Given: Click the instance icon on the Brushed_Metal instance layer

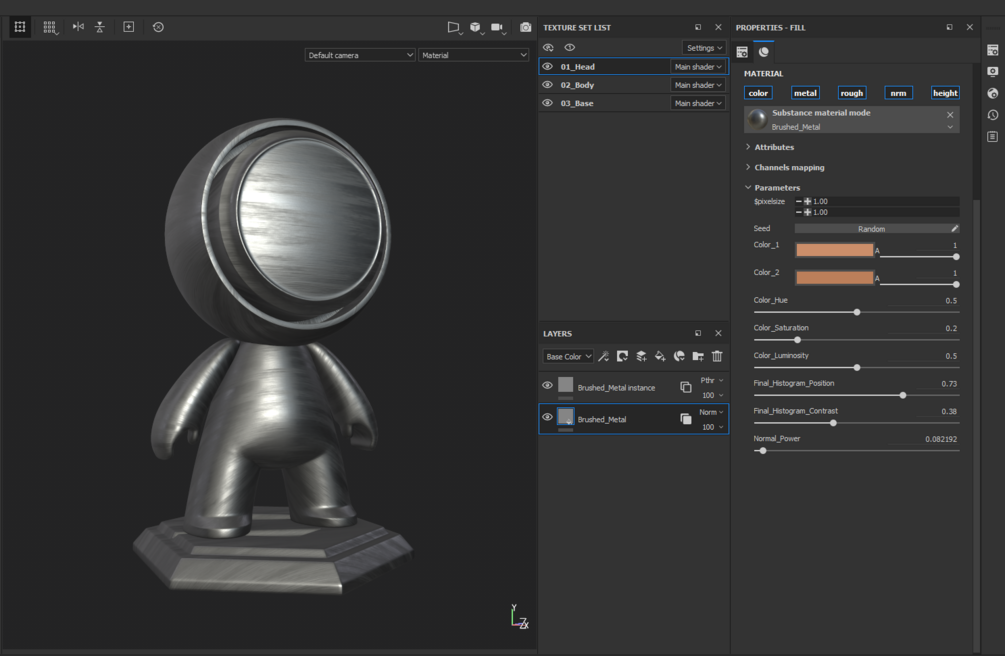Looking at the screenshot, I should point(686,387).
